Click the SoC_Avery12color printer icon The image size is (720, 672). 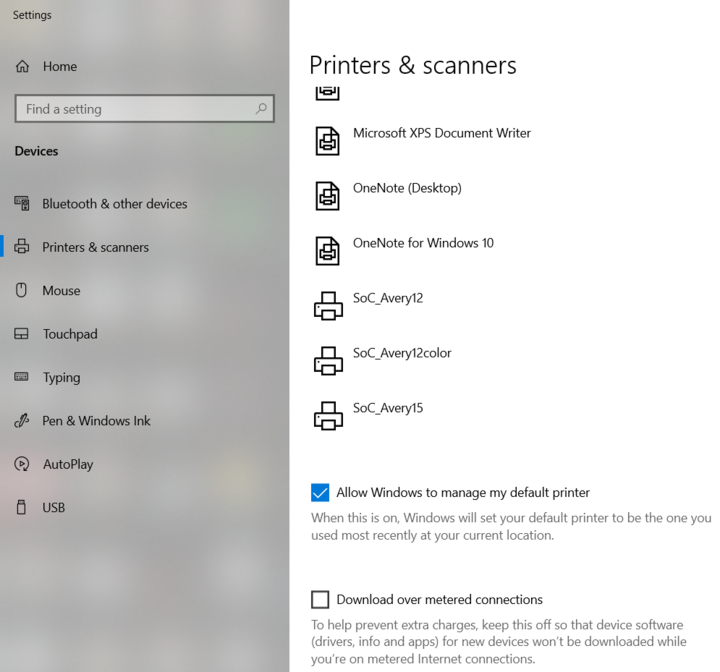[x=328, y=361]
